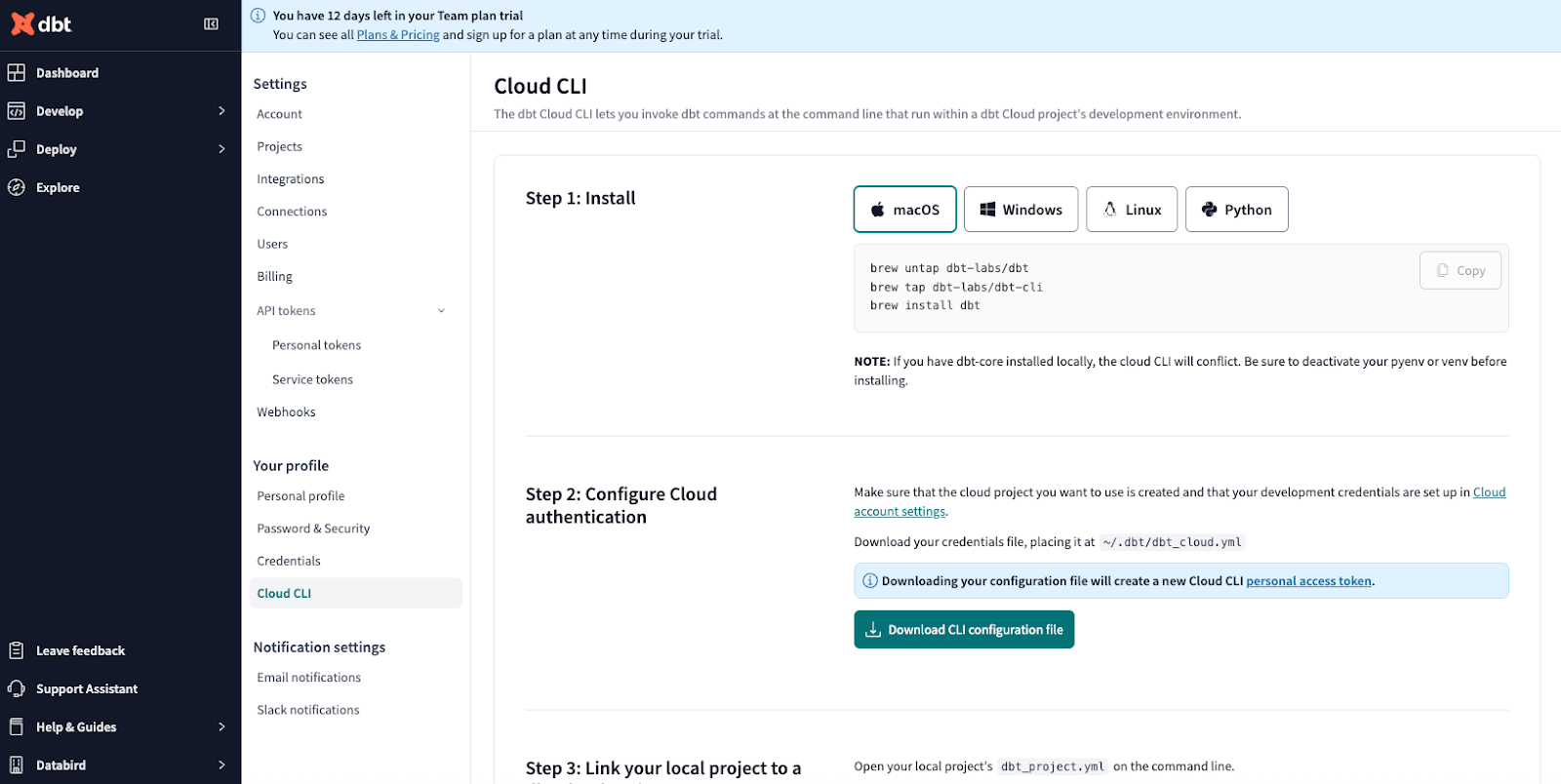The width and height of the screenshot is (1561, 784).
Task: Click the Deploy icon in the sidebar
Action: [17, 149]
